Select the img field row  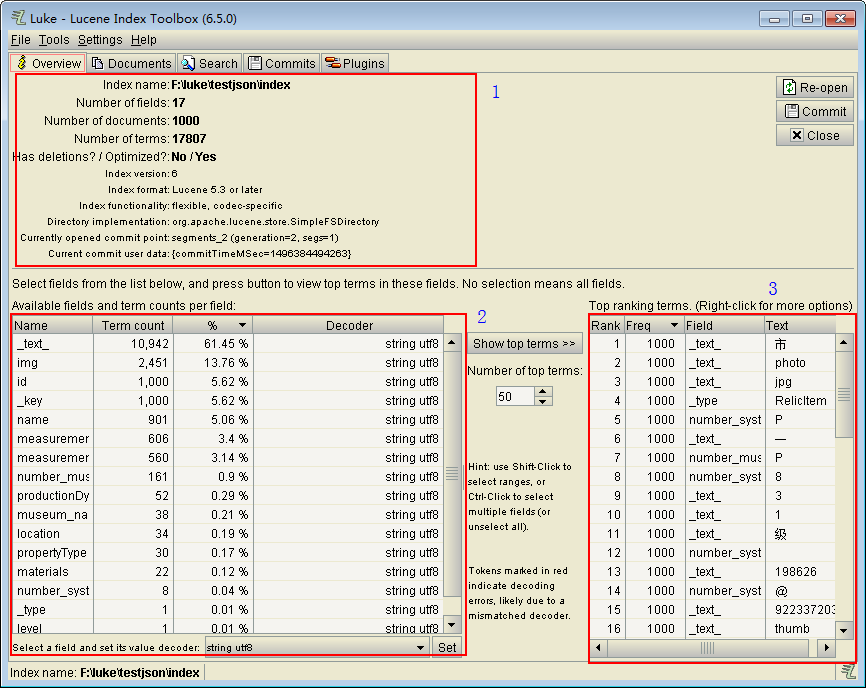click(228, 363)
